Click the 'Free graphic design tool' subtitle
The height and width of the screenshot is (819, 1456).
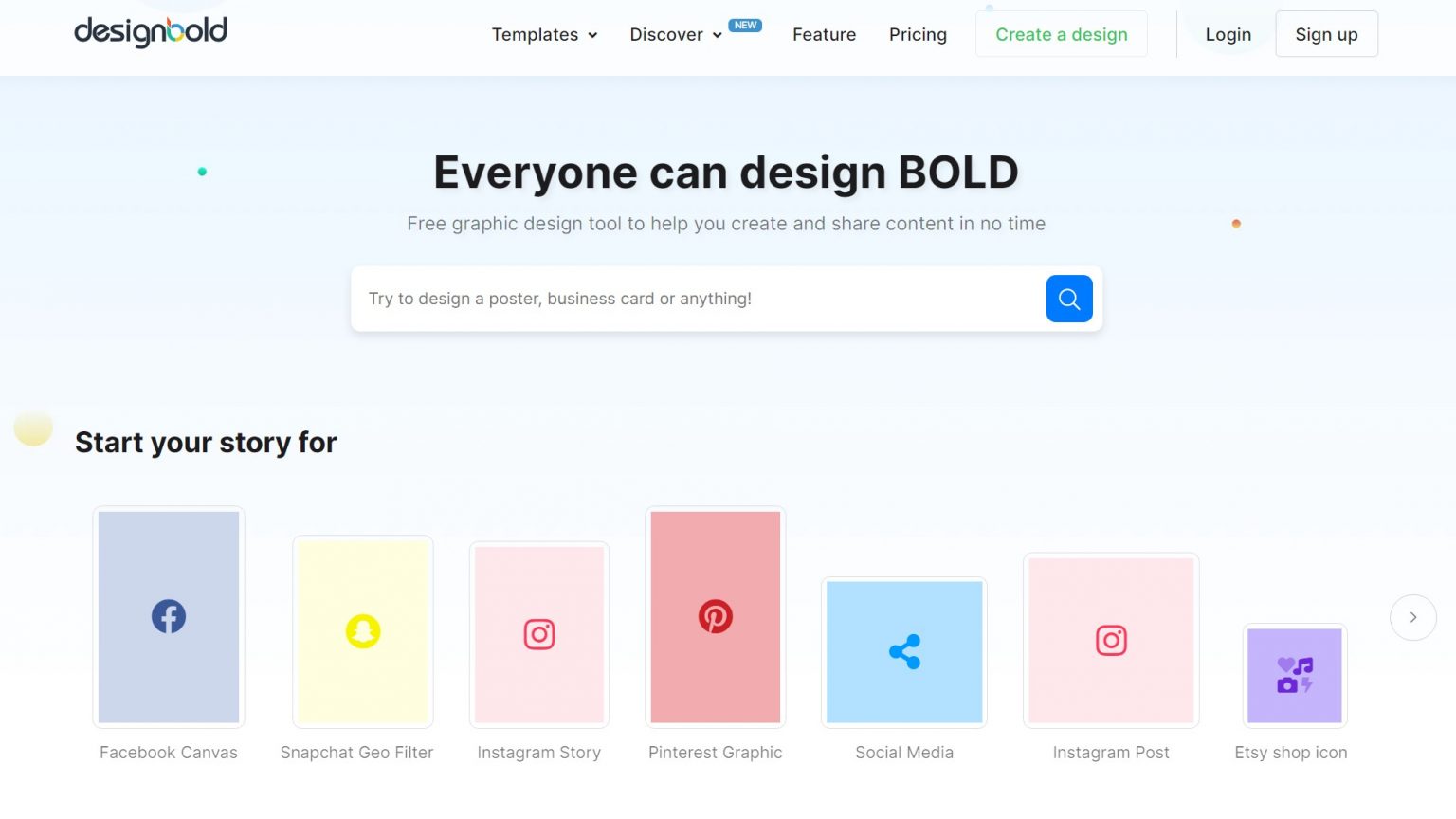[x=726, y=224]
